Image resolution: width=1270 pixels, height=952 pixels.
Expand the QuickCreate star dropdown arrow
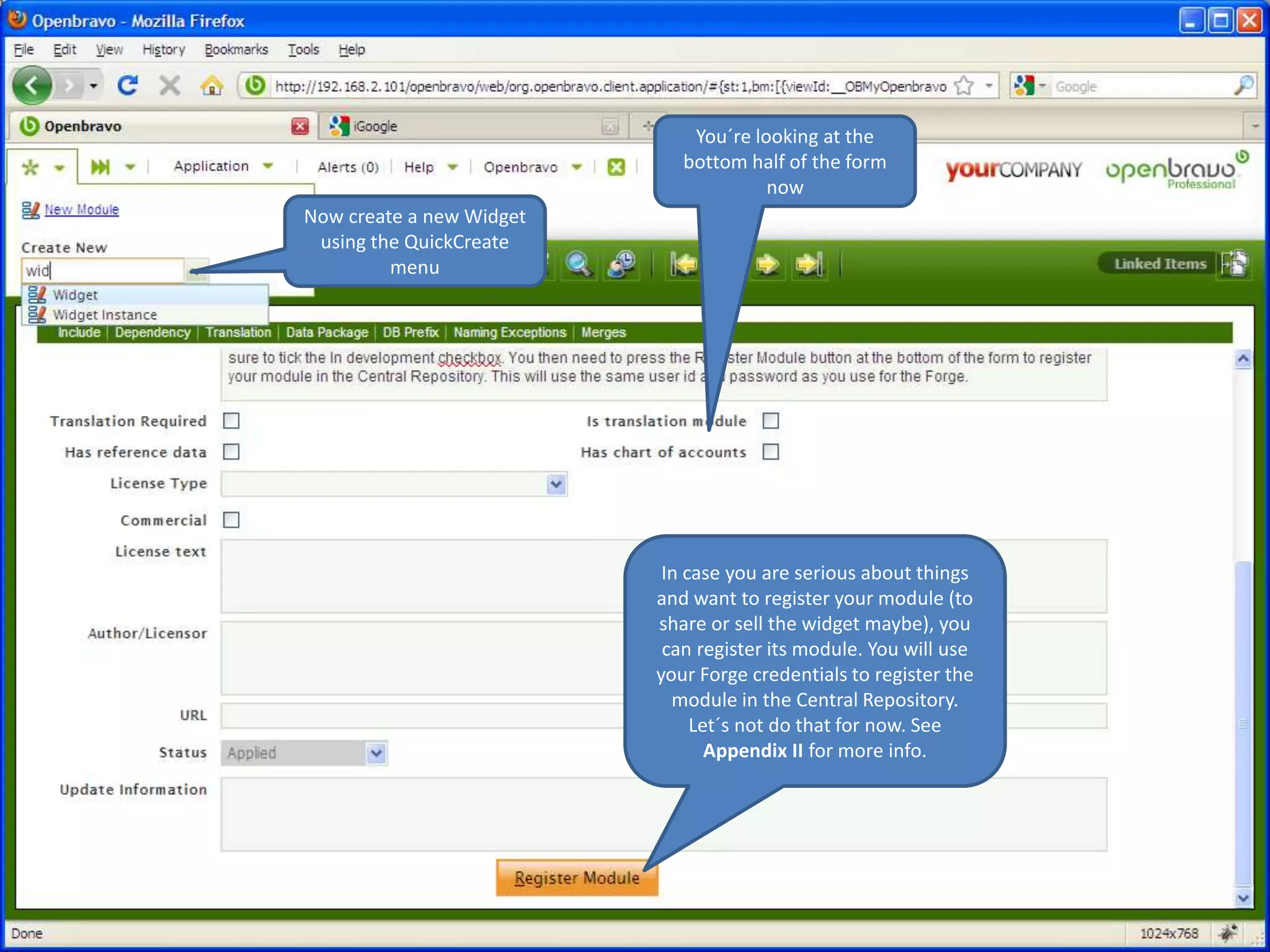(59, 167)
